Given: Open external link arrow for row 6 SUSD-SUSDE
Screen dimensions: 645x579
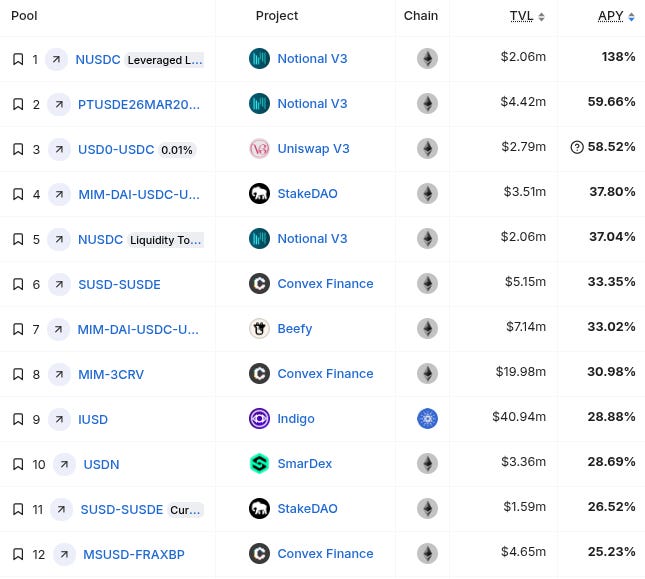Looking at the screenshot, I should [x=59, y=284].
